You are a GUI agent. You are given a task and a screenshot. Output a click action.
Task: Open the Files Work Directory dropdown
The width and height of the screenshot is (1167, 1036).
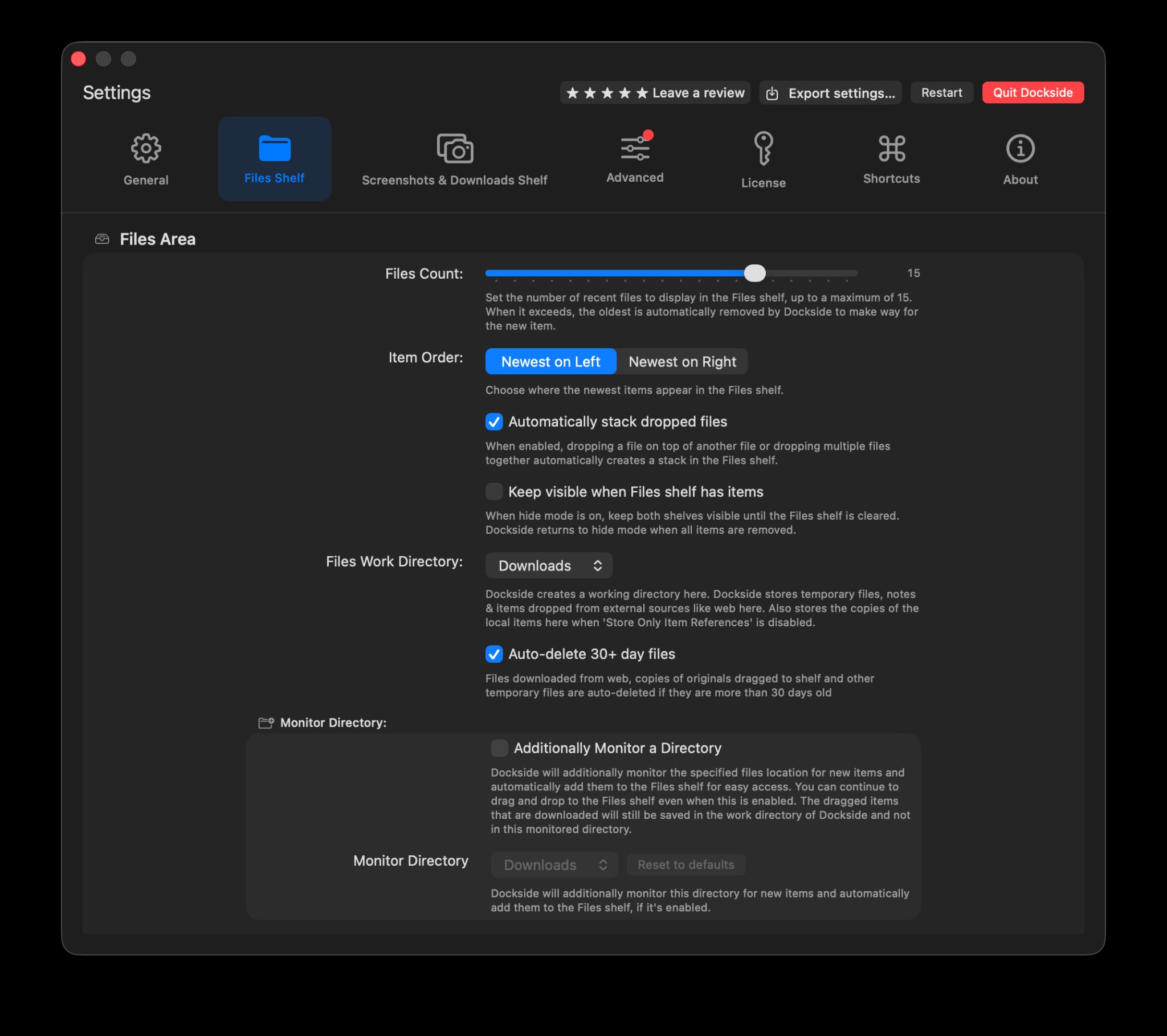[x=549, y=565]
